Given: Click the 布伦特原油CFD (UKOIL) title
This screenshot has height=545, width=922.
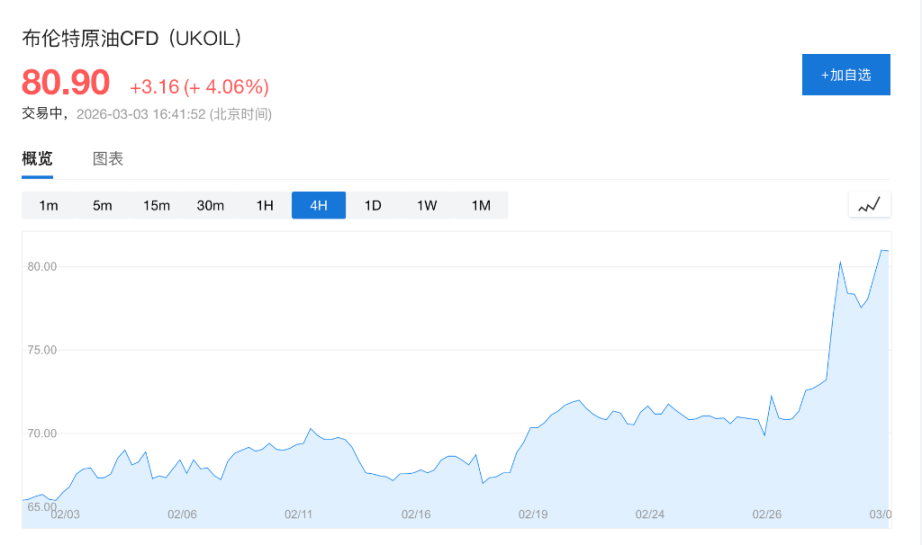Looking at the screenshot, I should click(132, 39).
